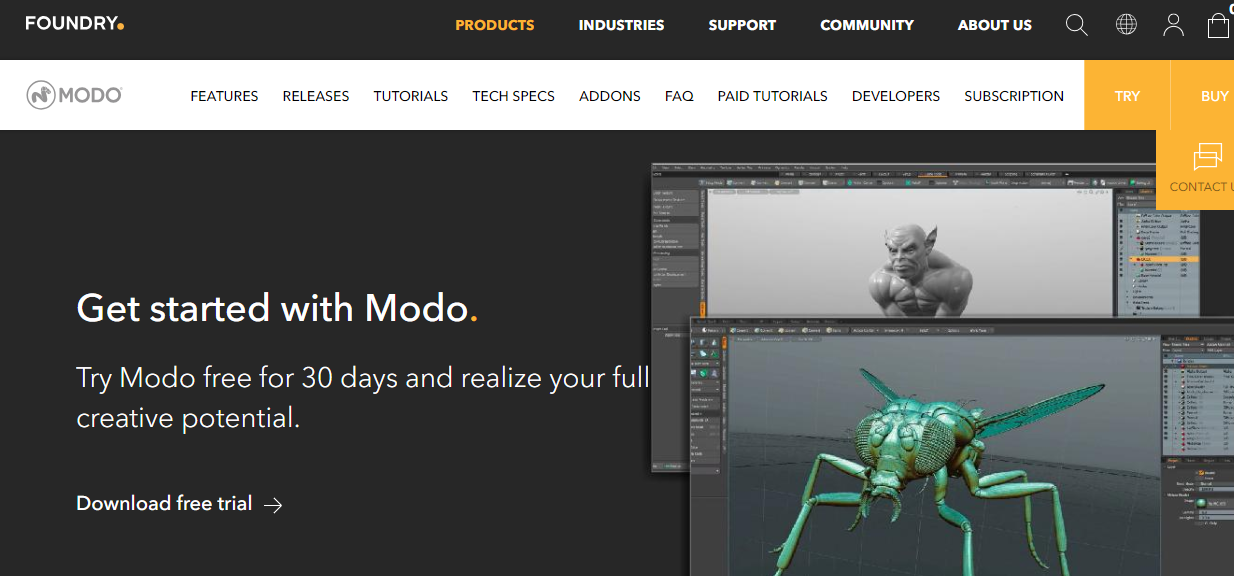This screenshot has height=576, width=1234.
Task: Click the globe language icon
Action: pos(1126,25)
